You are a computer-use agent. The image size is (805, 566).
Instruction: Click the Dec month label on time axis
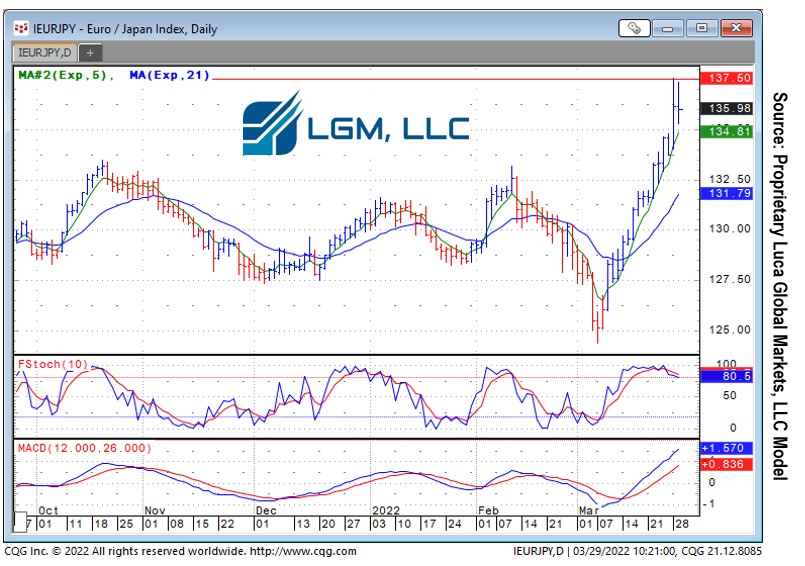point(266,511)
